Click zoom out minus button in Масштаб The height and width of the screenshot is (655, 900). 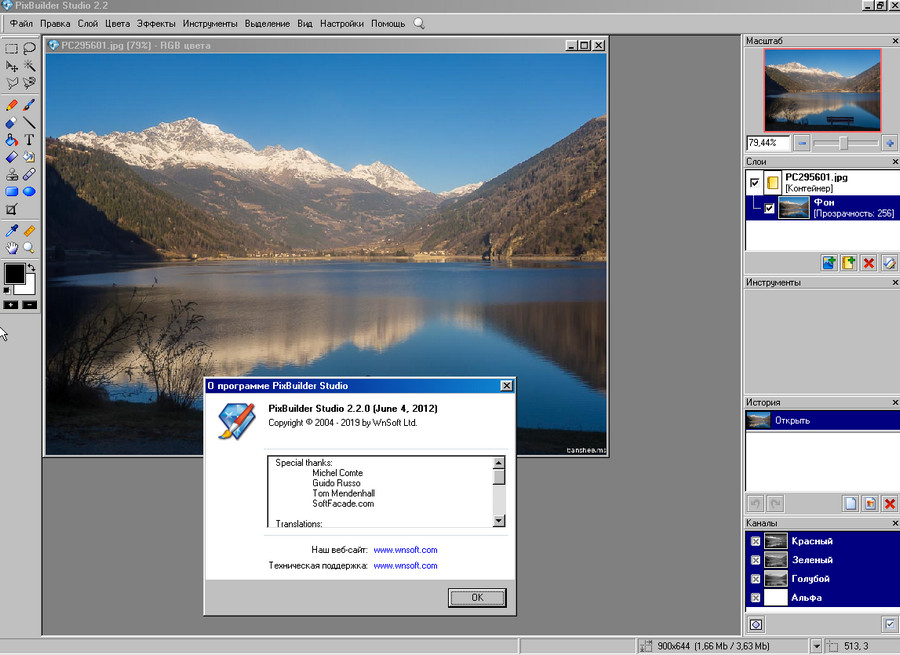click(802, 143)
